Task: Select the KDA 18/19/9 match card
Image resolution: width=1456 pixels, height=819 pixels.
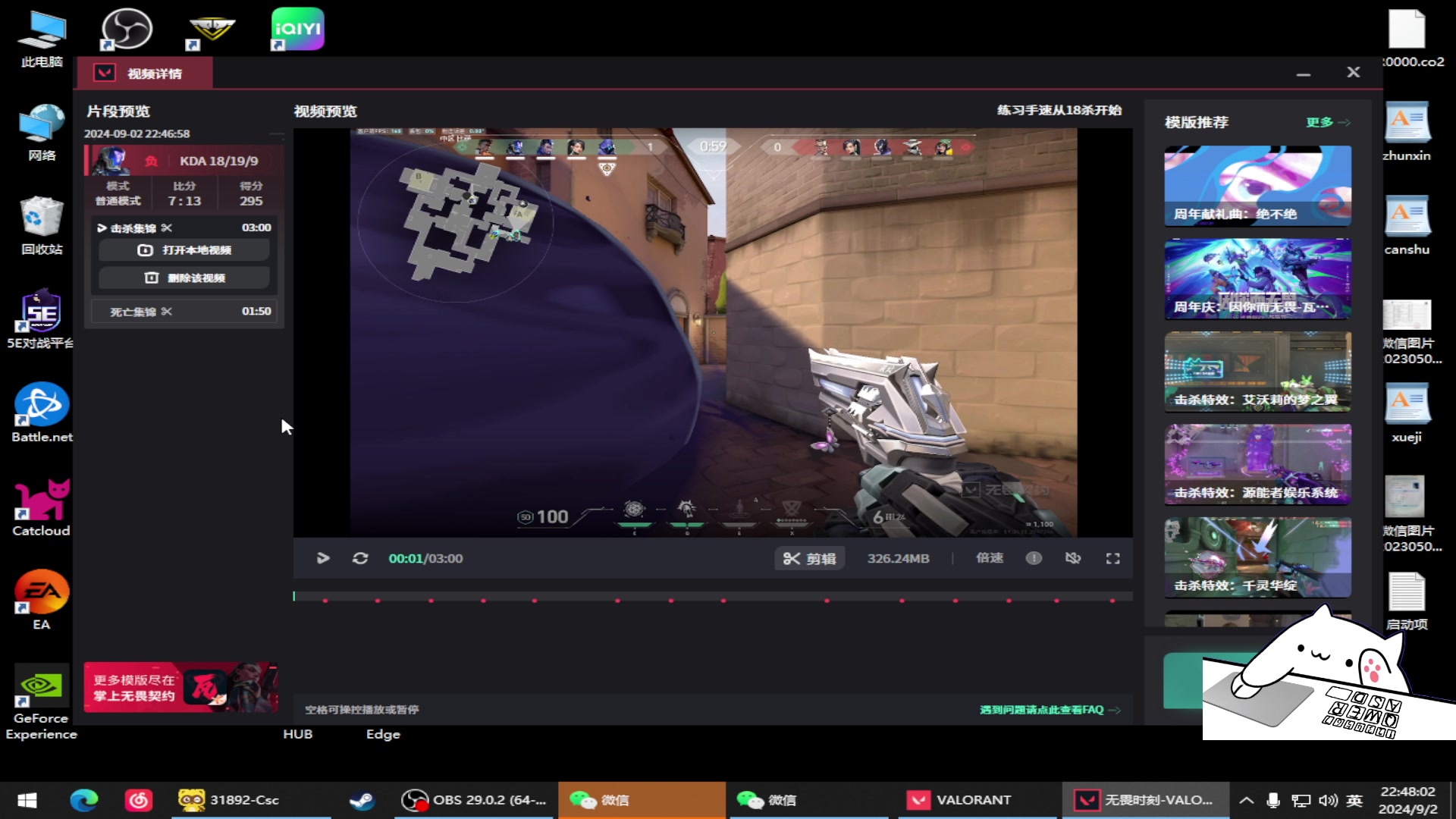Action: point(184,161)
